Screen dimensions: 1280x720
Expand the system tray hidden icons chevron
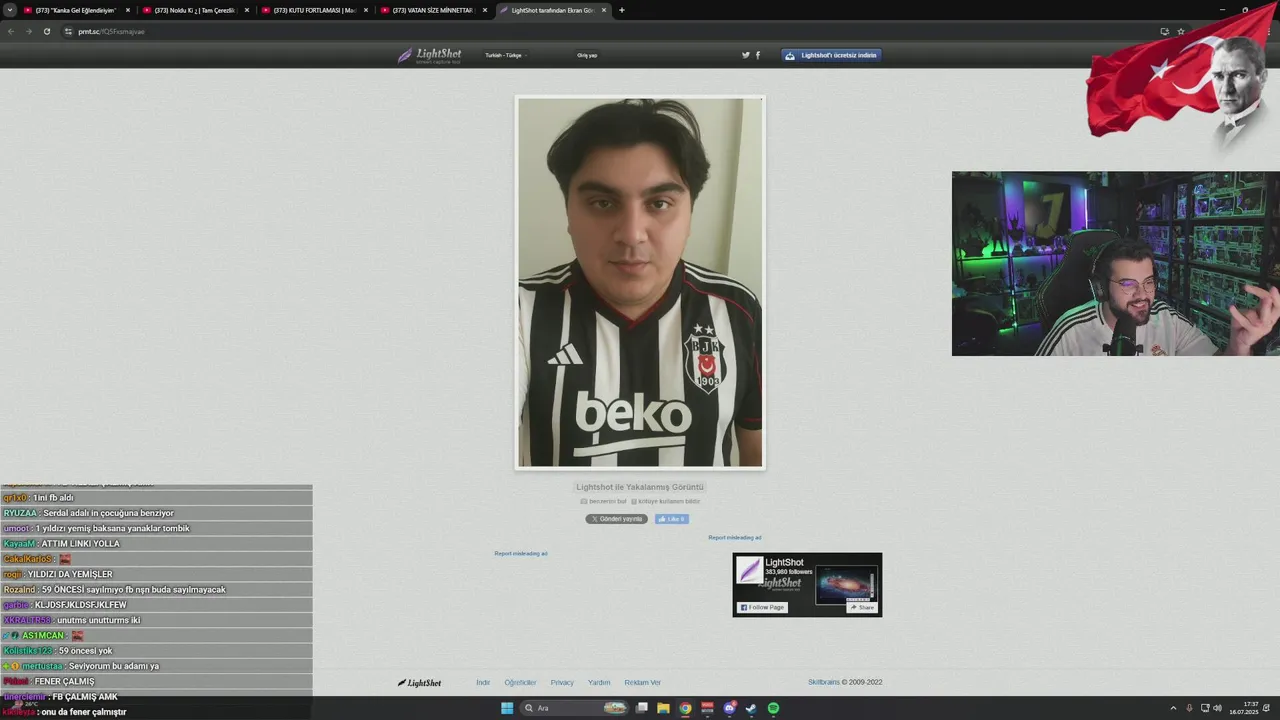[x=1173, y=708]
